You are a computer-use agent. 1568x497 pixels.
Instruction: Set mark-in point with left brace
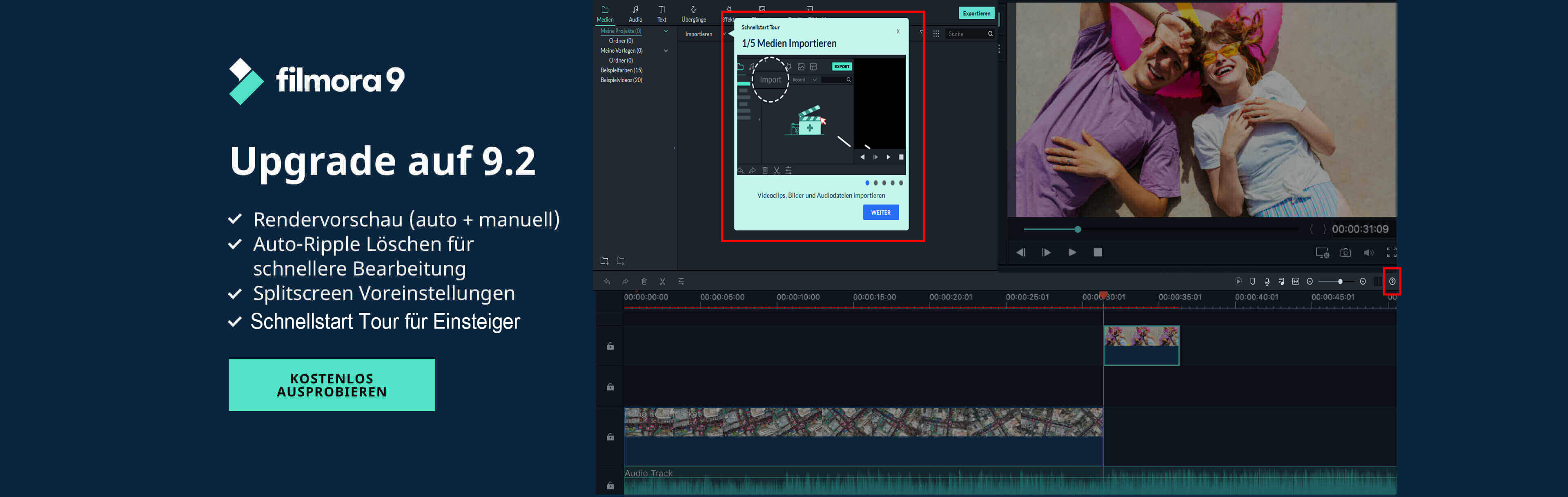(1311, 229)
